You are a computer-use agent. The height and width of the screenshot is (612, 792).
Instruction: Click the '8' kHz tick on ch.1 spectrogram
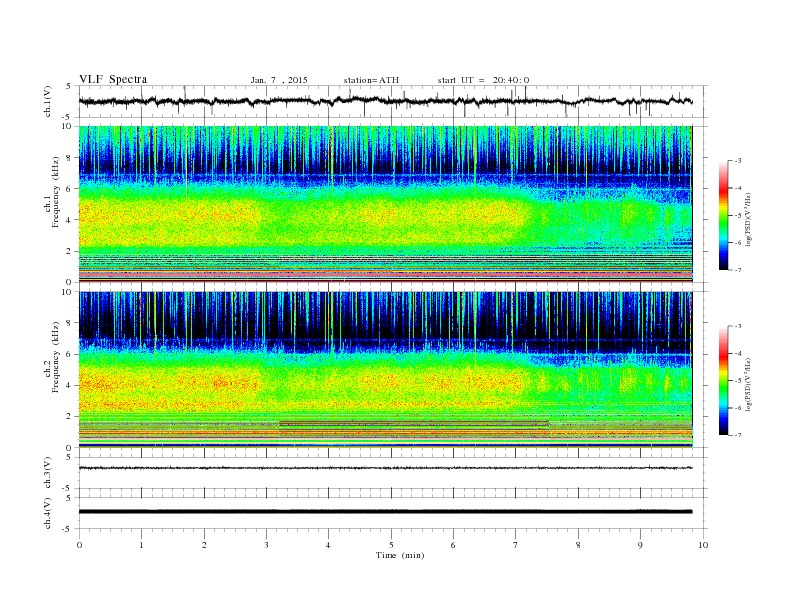[70, 158]
